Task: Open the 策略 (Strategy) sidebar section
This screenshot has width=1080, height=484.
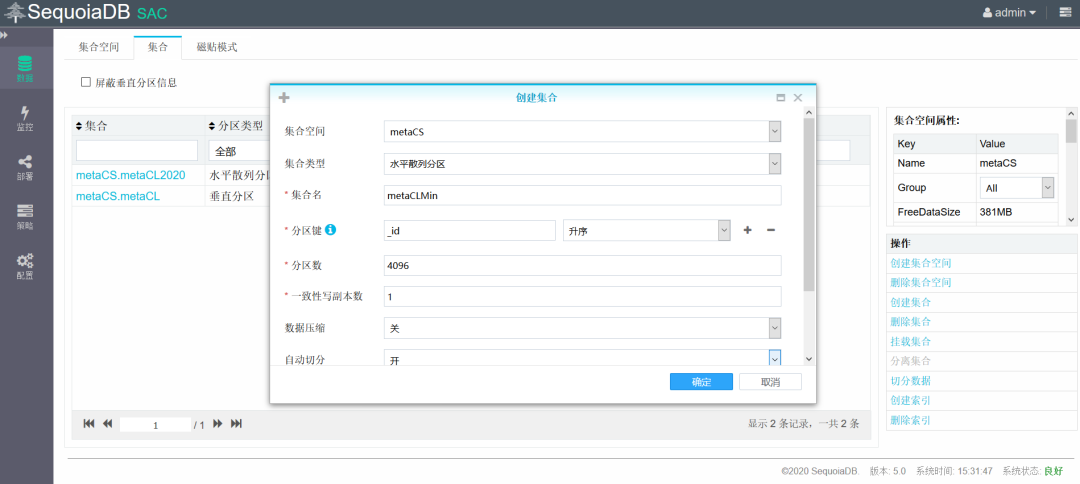Action: click(25, 216)
